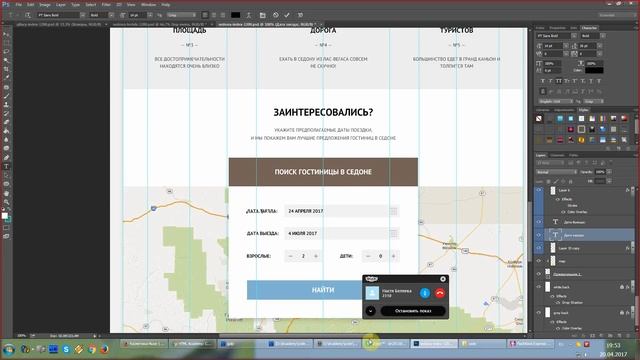Toggle visibility of white back layer
640x360 pixels.
coord(538,287)
